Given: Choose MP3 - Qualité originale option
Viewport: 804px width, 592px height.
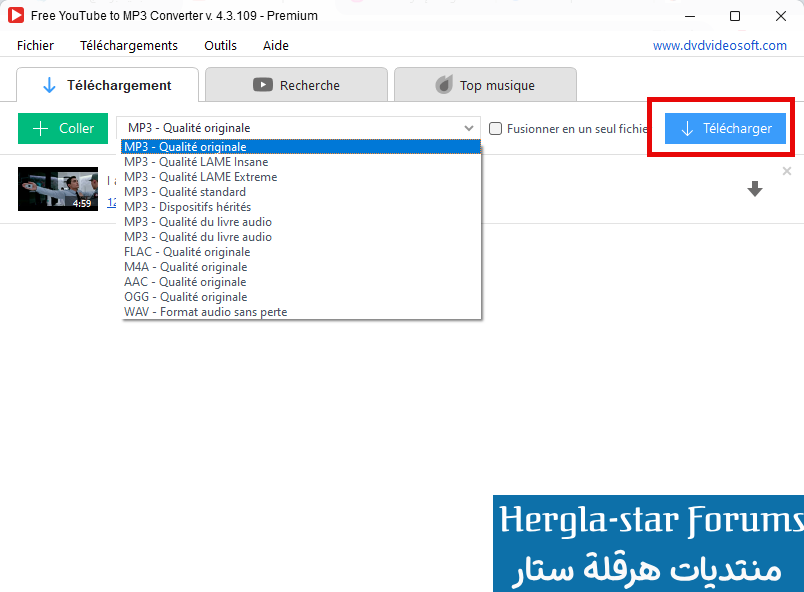Looking at the screenshot, I should [x=302, y=147].
